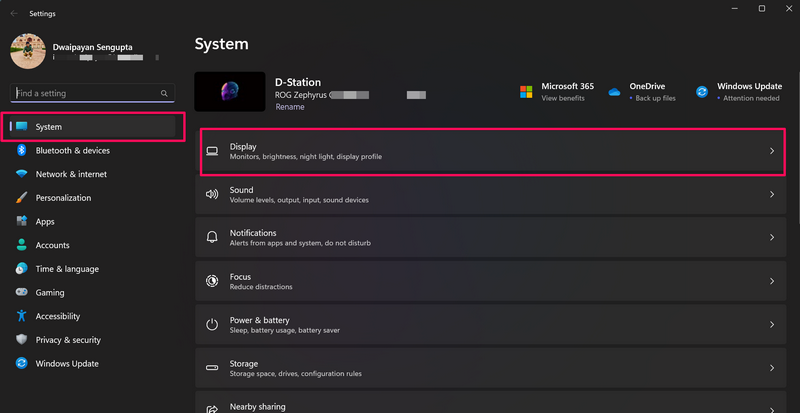Click the back arrow in the title bar
The height and width of the screenshot is (413, 800).
(x=14, y=13)
